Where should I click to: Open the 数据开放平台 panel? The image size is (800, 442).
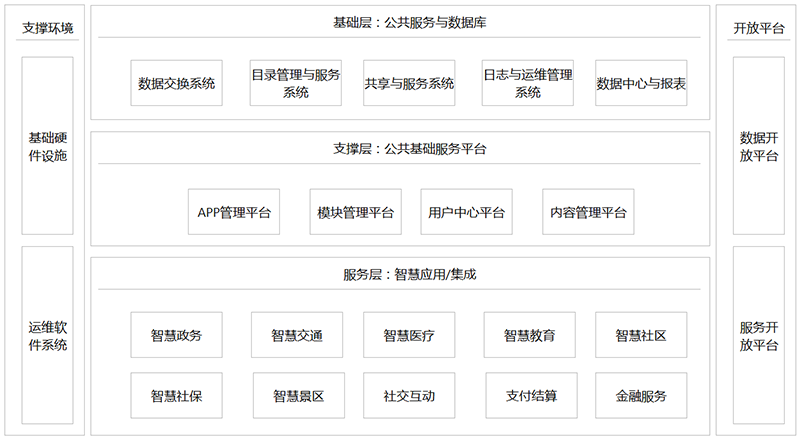coord(759,146)
